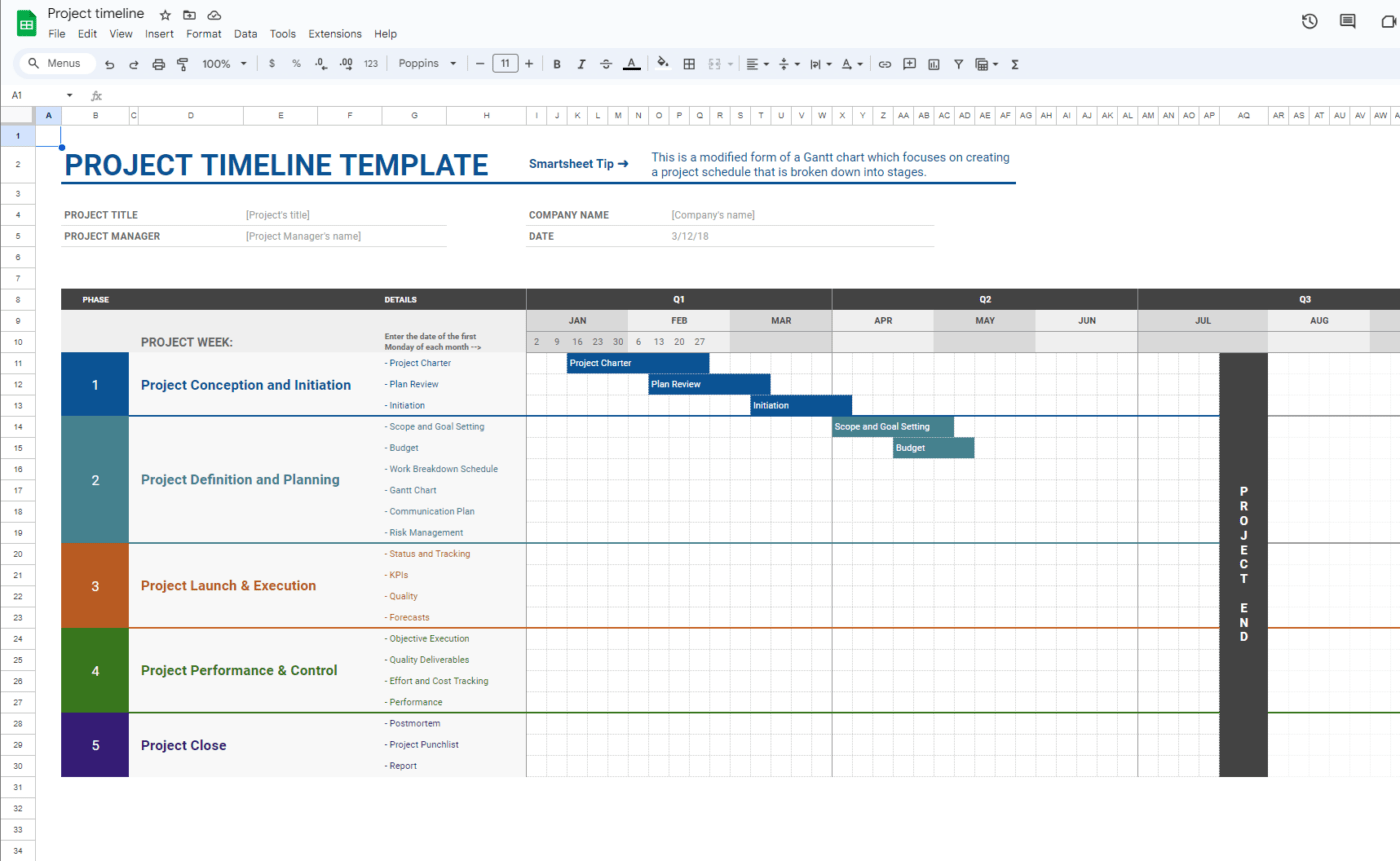Viewport: 1400px width, 861px height.
Task: Click the Smartsheet Tip cell
Action: [579, 164]
